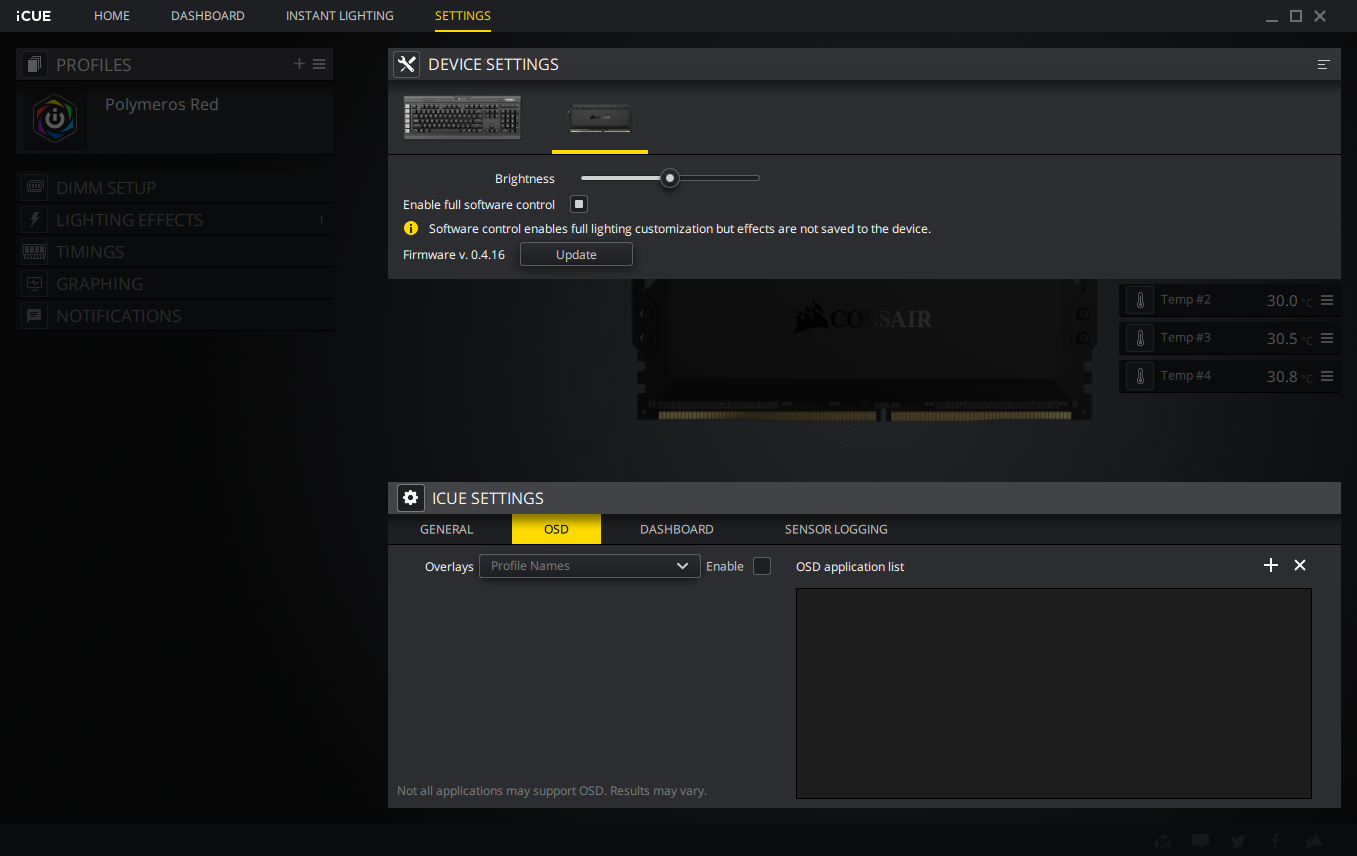Open the Profiles hamburger menu

(x=319, y=64)
